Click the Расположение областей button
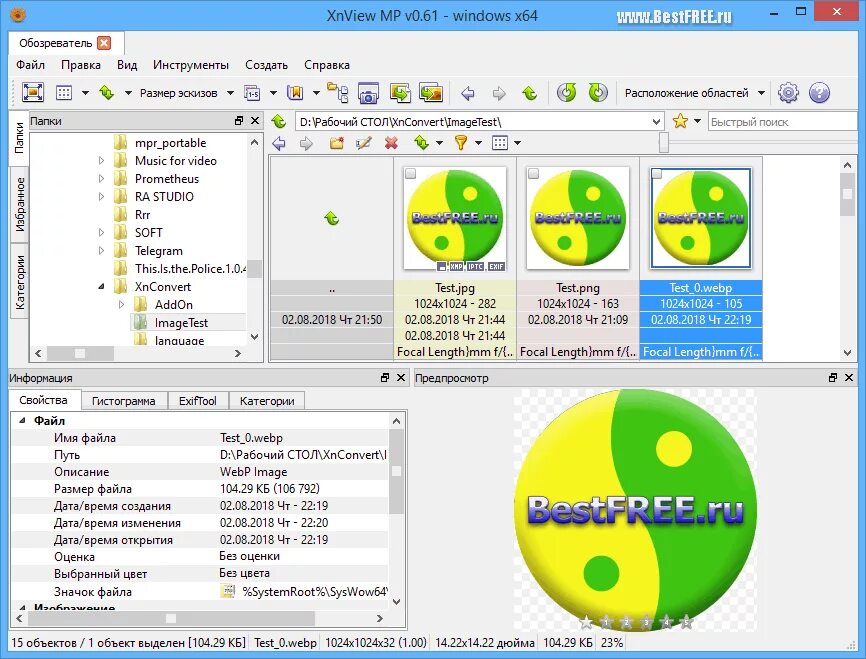Image resolution: width=866 pixels, height=659 pixels. (x=687, y=93)
